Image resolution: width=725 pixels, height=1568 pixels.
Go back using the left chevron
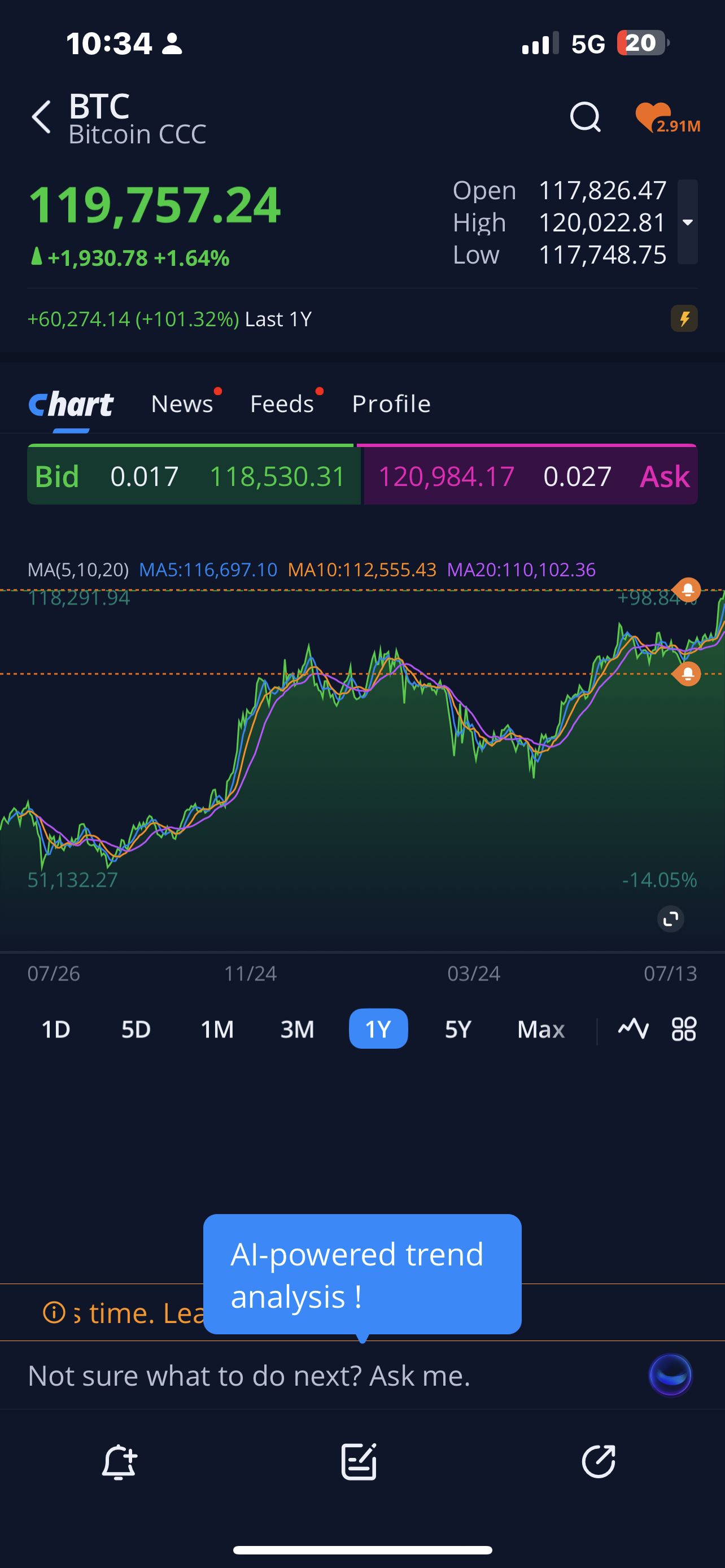tap(41, 117)
